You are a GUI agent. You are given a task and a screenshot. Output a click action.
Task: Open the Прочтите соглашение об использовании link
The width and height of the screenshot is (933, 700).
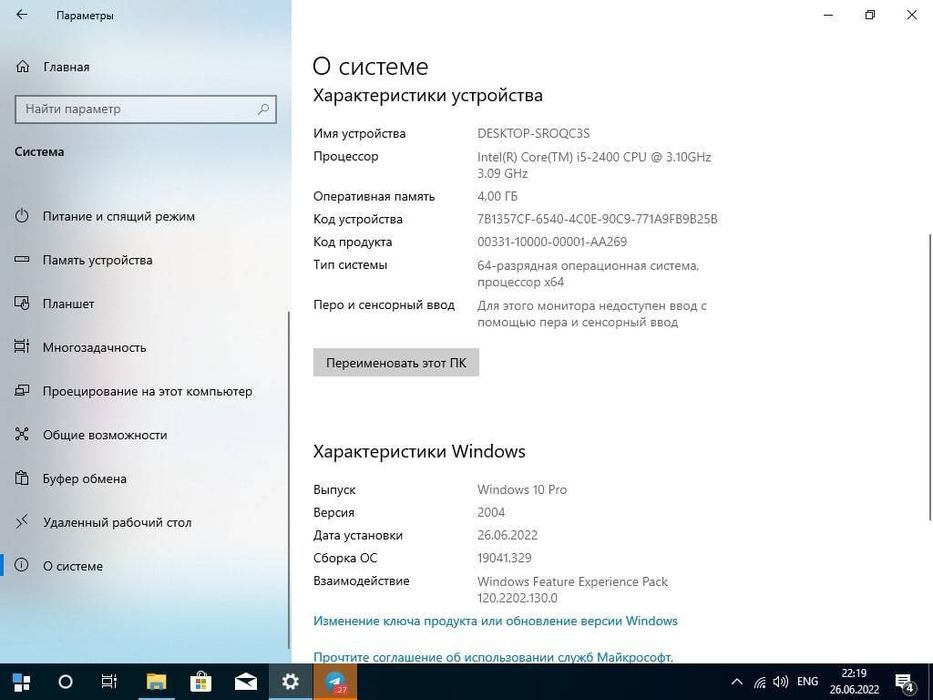(x=493, y=657)
